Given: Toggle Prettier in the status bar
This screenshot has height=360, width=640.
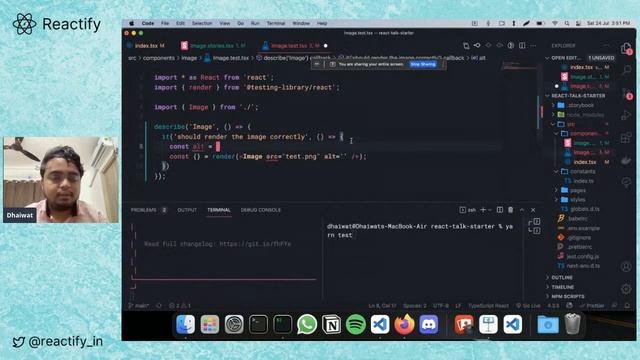Looking at the screenshot, I should (592, 305).
